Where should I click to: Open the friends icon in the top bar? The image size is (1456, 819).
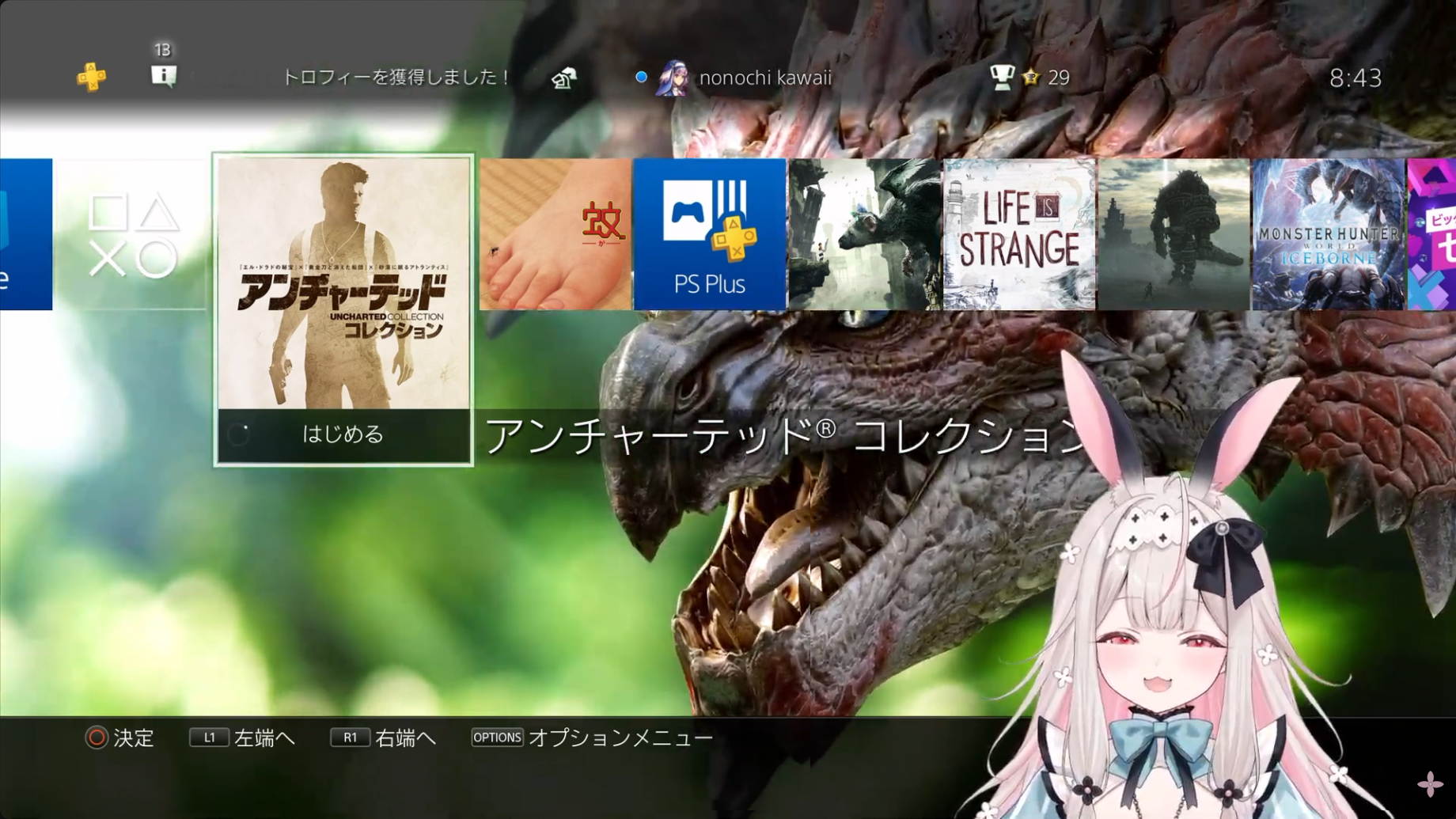pyautogui.click(x=563, y=78)
